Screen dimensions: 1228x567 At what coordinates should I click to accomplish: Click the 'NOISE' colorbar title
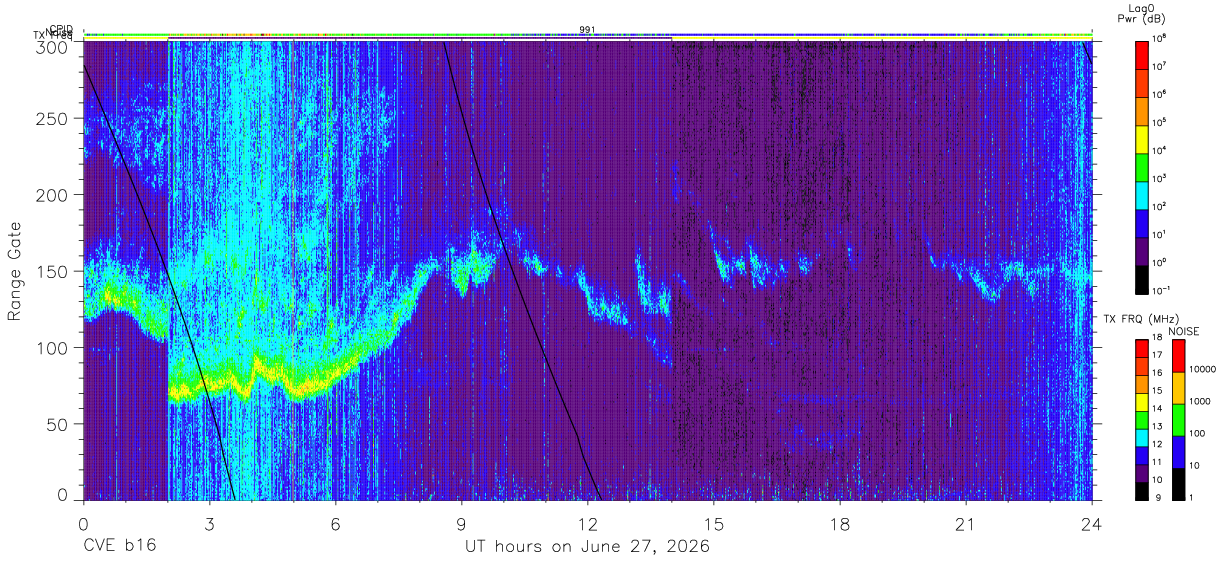1184,330
